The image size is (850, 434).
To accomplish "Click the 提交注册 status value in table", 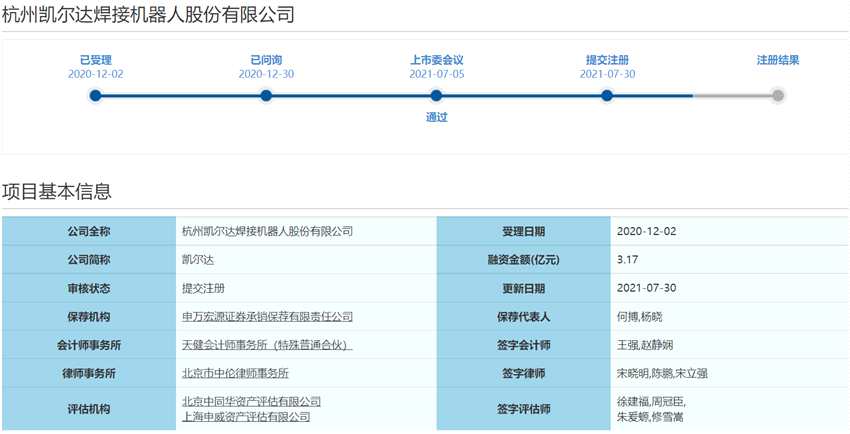I will [203, 288].
